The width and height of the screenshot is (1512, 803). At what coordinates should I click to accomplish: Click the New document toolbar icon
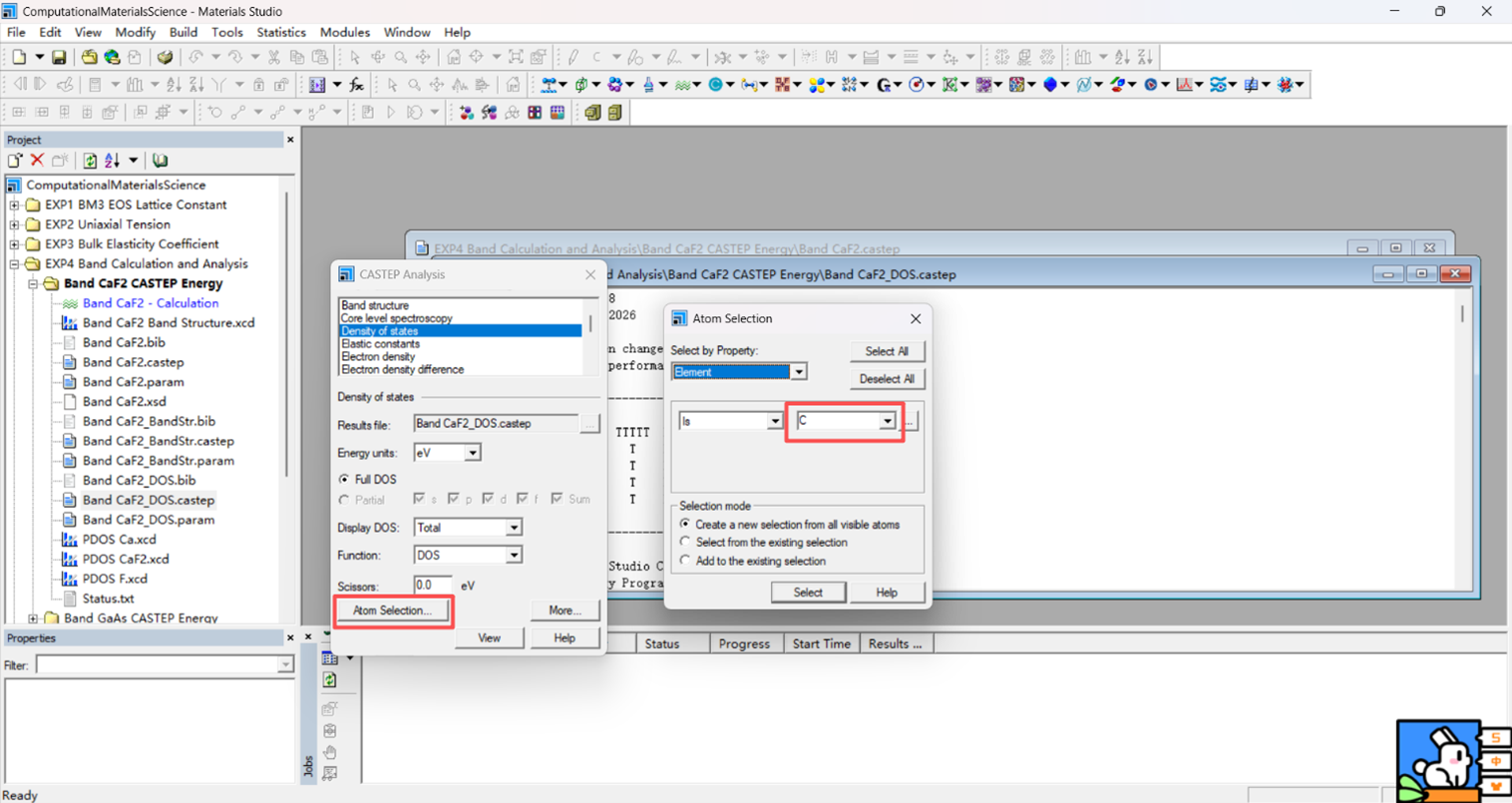(19, 57)
